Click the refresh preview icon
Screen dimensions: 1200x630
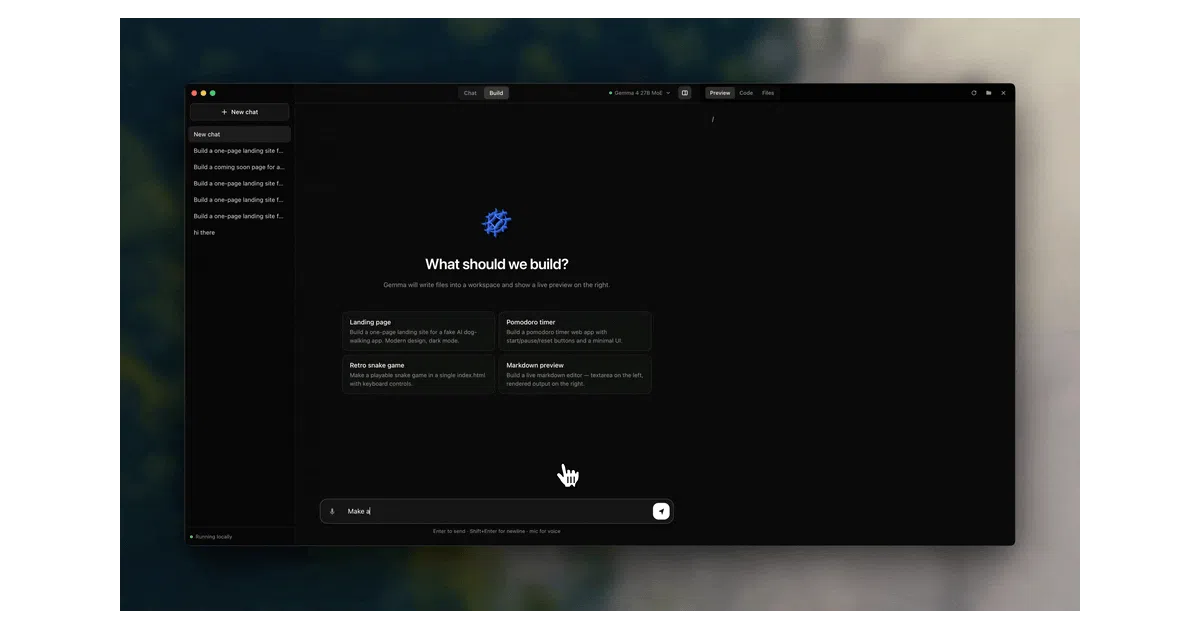(x=974, y=93)
